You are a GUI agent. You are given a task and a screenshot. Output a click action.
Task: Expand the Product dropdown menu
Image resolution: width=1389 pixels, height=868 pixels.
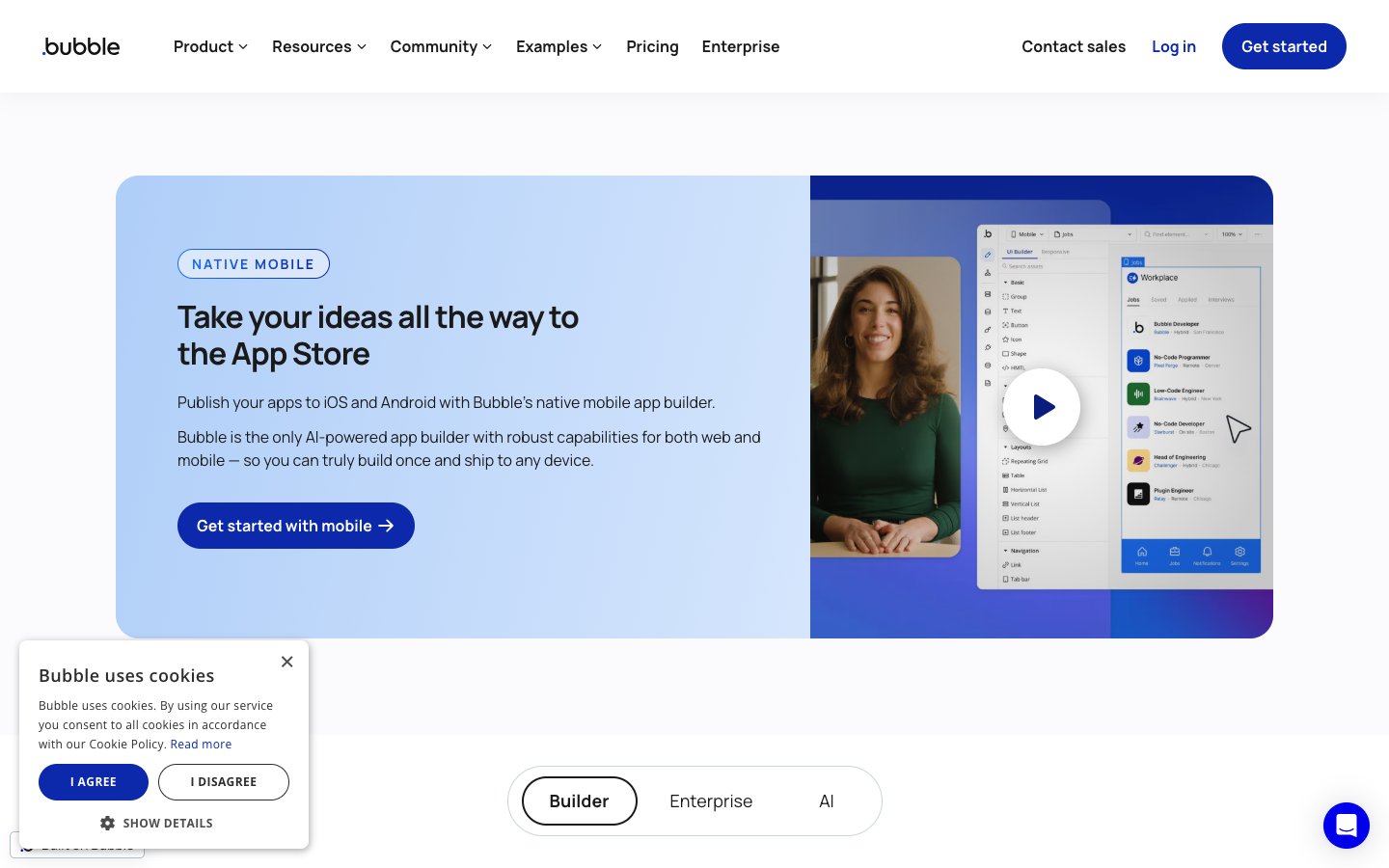[210, 46]
